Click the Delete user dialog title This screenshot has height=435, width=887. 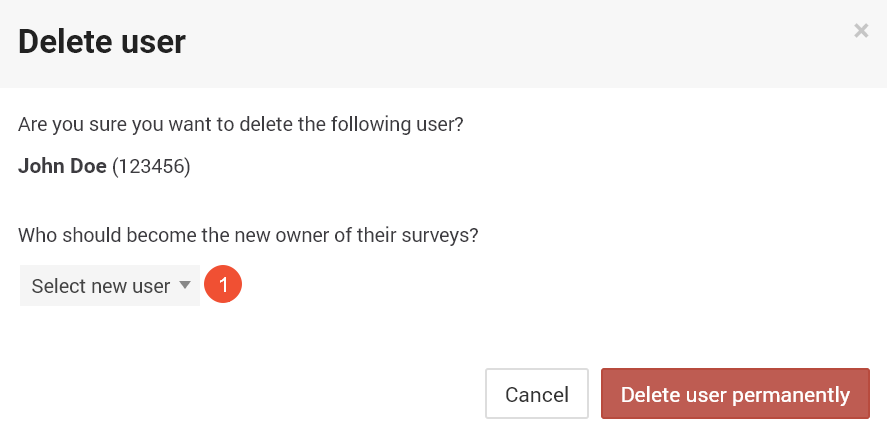tap(102, 42)
